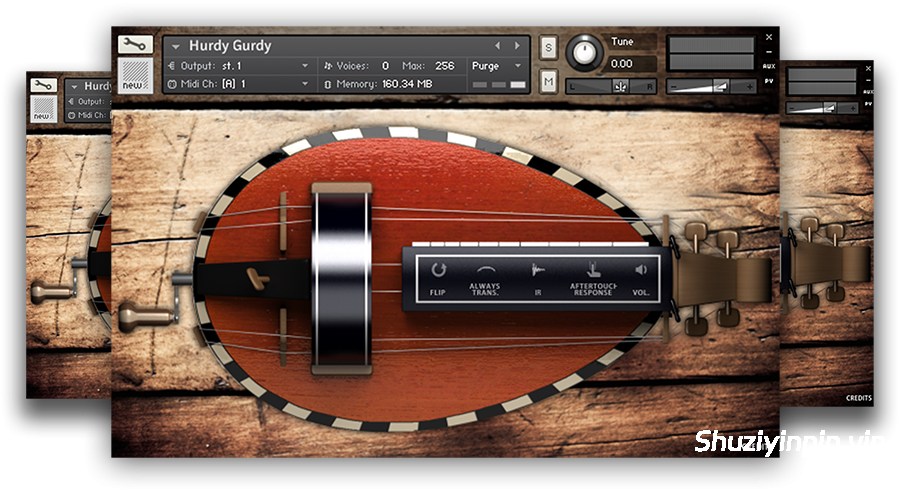Click 'new' thumbnail in back left window
The image size is (900, 492).
point(44,109)
